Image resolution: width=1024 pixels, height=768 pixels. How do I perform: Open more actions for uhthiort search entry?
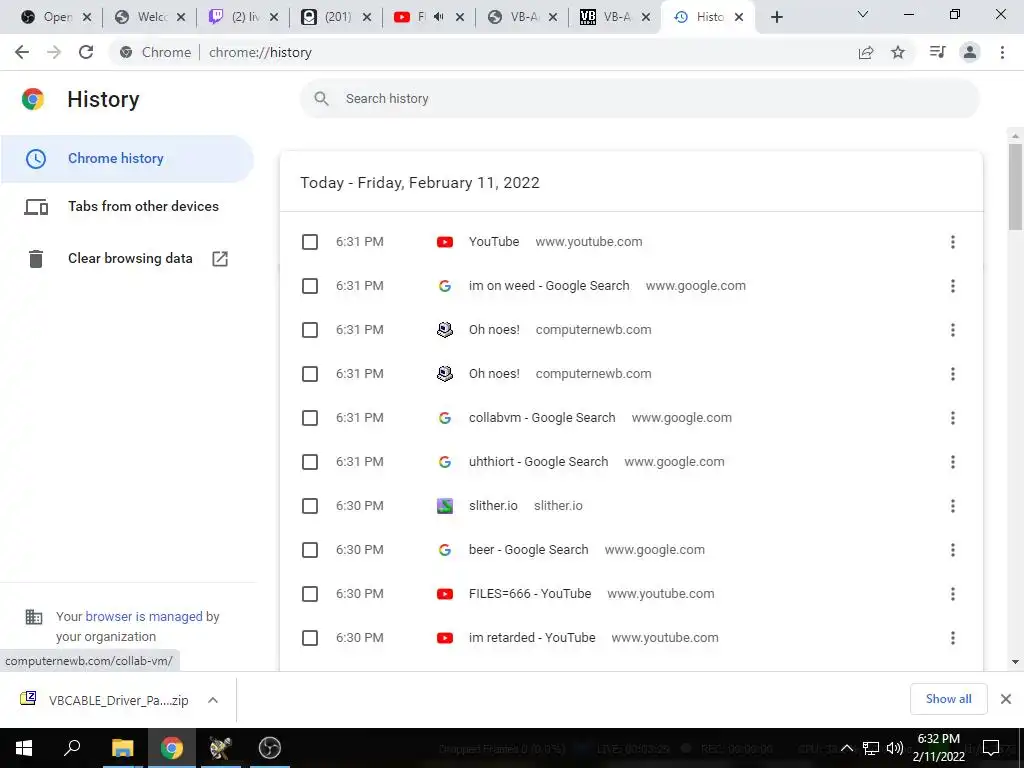[953, 462]
